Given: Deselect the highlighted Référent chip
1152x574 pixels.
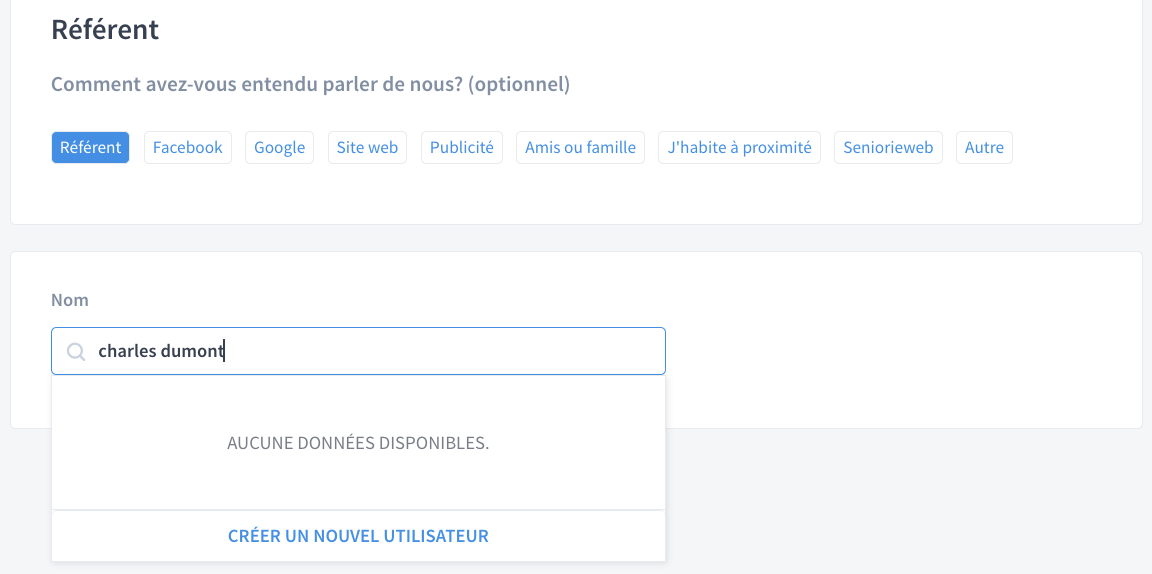Looking at the screenshot, I should point(90,148).
